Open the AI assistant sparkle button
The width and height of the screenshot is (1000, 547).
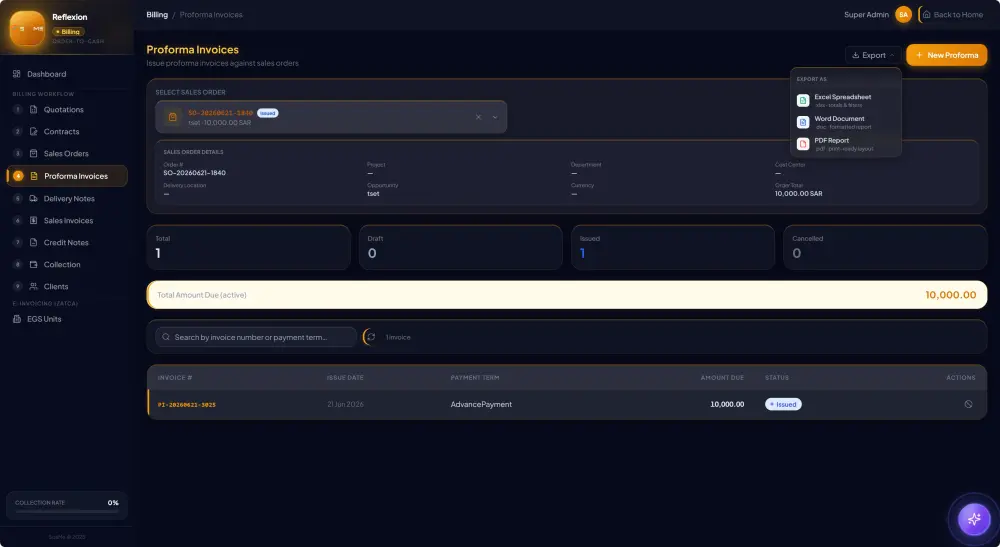[x=974, y=520]
